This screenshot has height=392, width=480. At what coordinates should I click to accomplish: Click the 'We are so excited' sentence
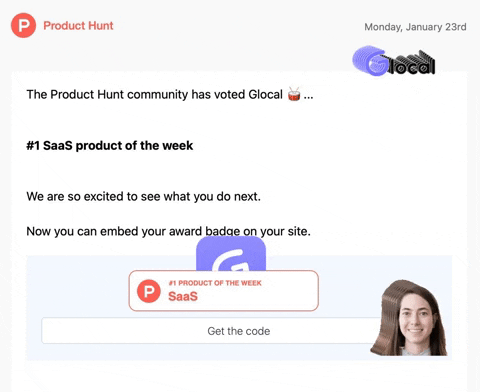[143, 197]
